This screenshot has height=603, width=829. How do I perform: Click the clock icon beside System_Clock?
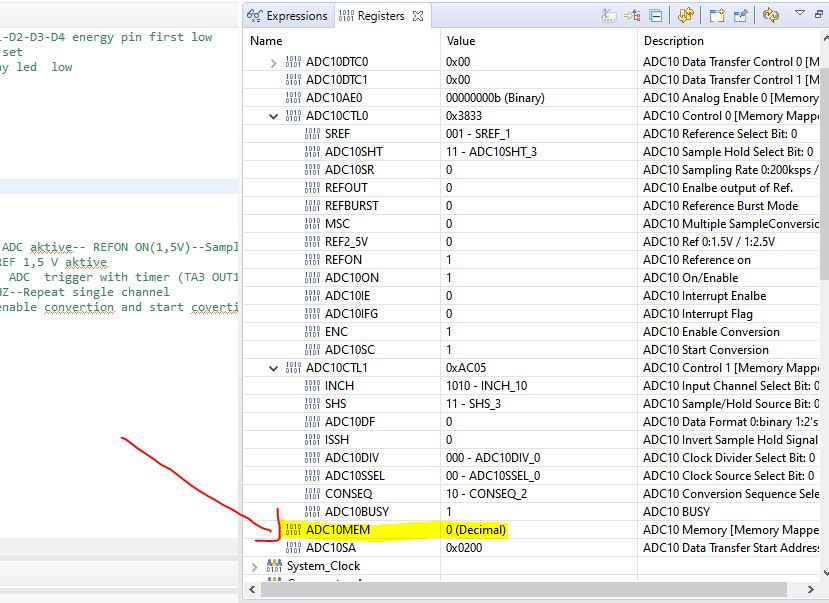[x=270, y=565]
